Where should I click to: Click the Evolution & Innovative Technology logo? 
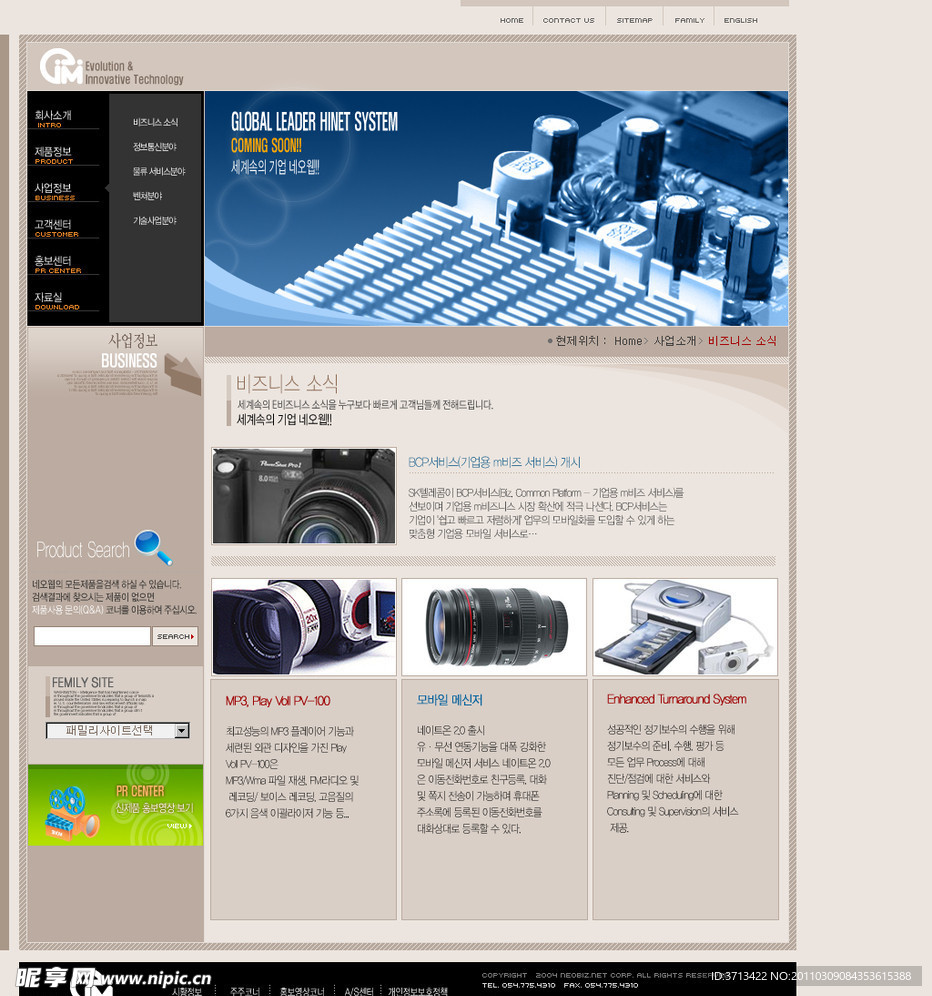coord(112,67)
